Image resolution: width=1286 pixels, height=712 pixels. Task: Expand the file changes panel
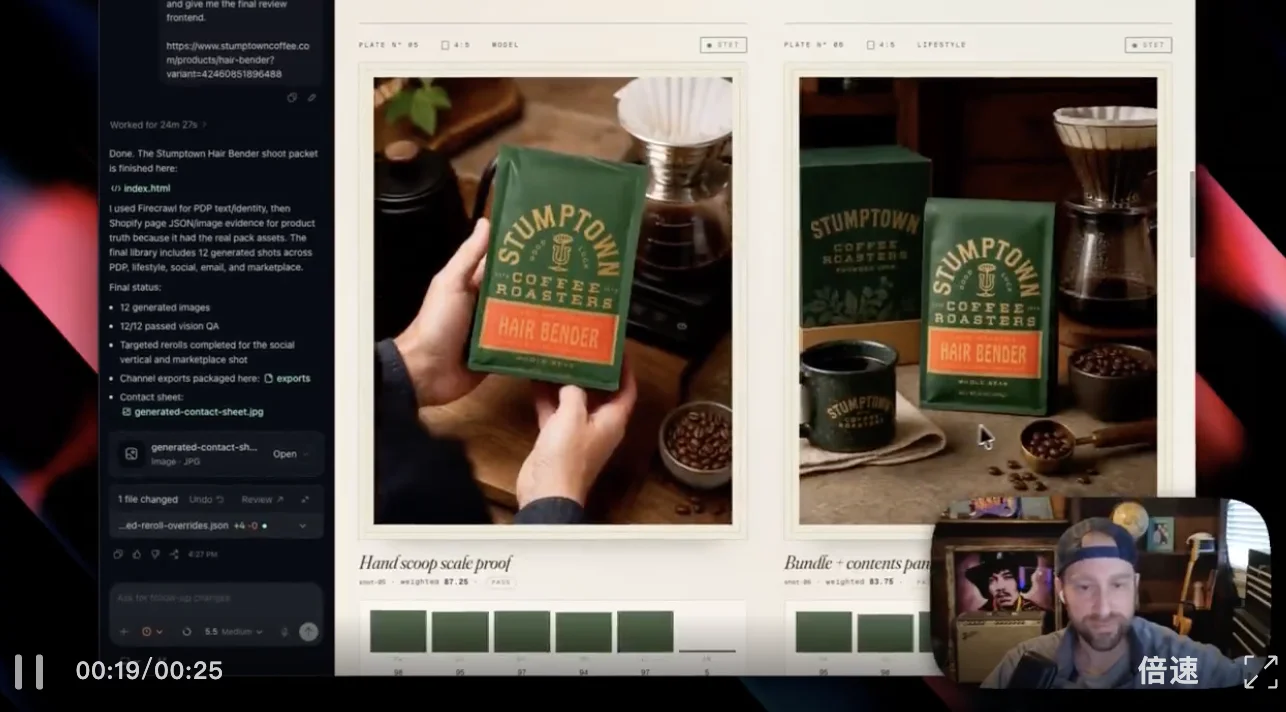pyautogui.click(x=305, y=499)
